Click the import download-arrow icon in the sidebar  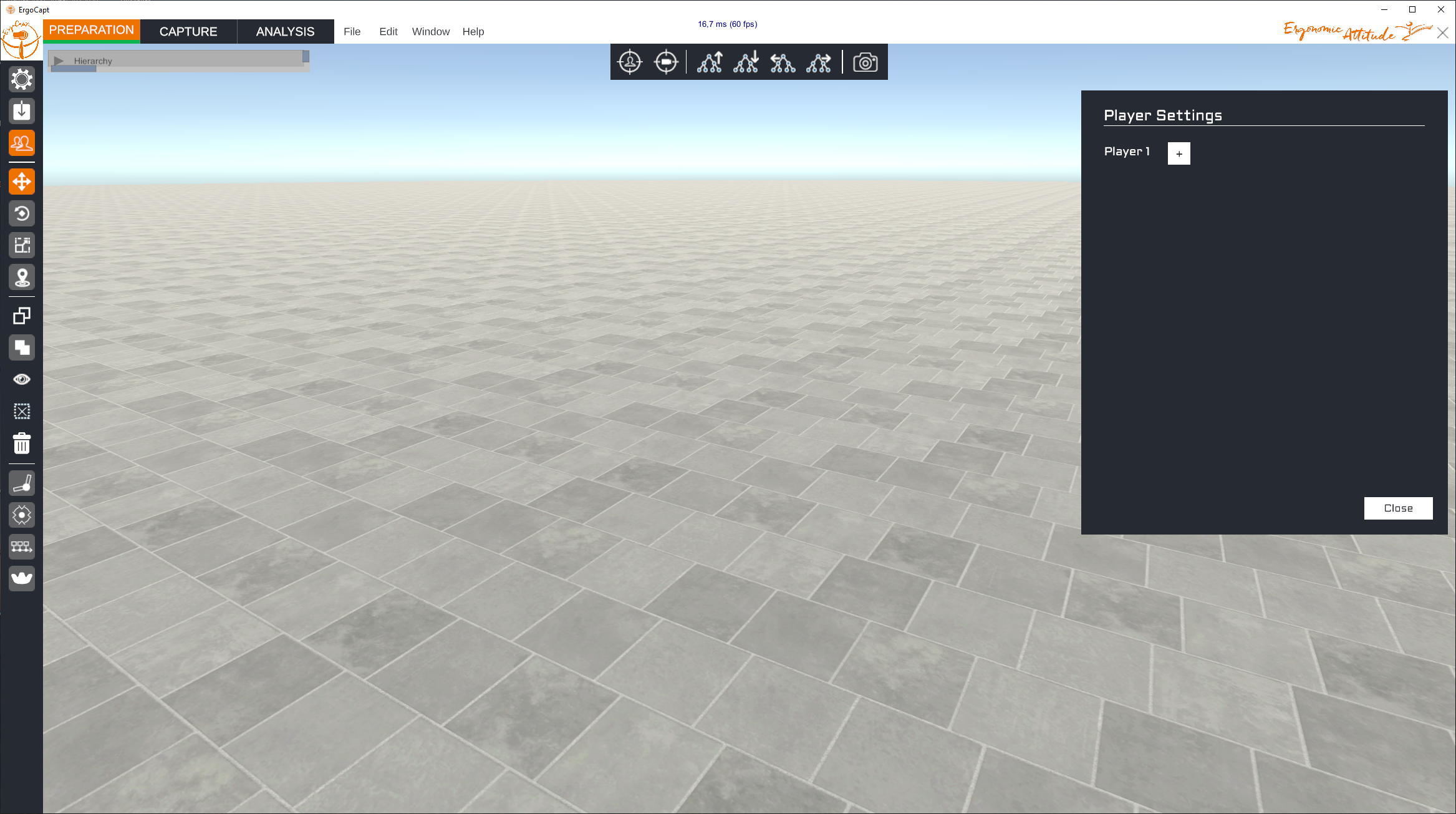pyautogui.click(x=22, y=111)
